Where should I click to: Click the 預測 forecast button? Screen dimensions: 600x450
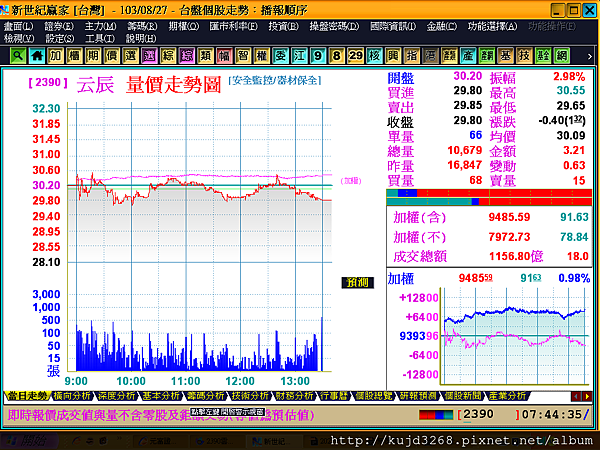[357, 283]
